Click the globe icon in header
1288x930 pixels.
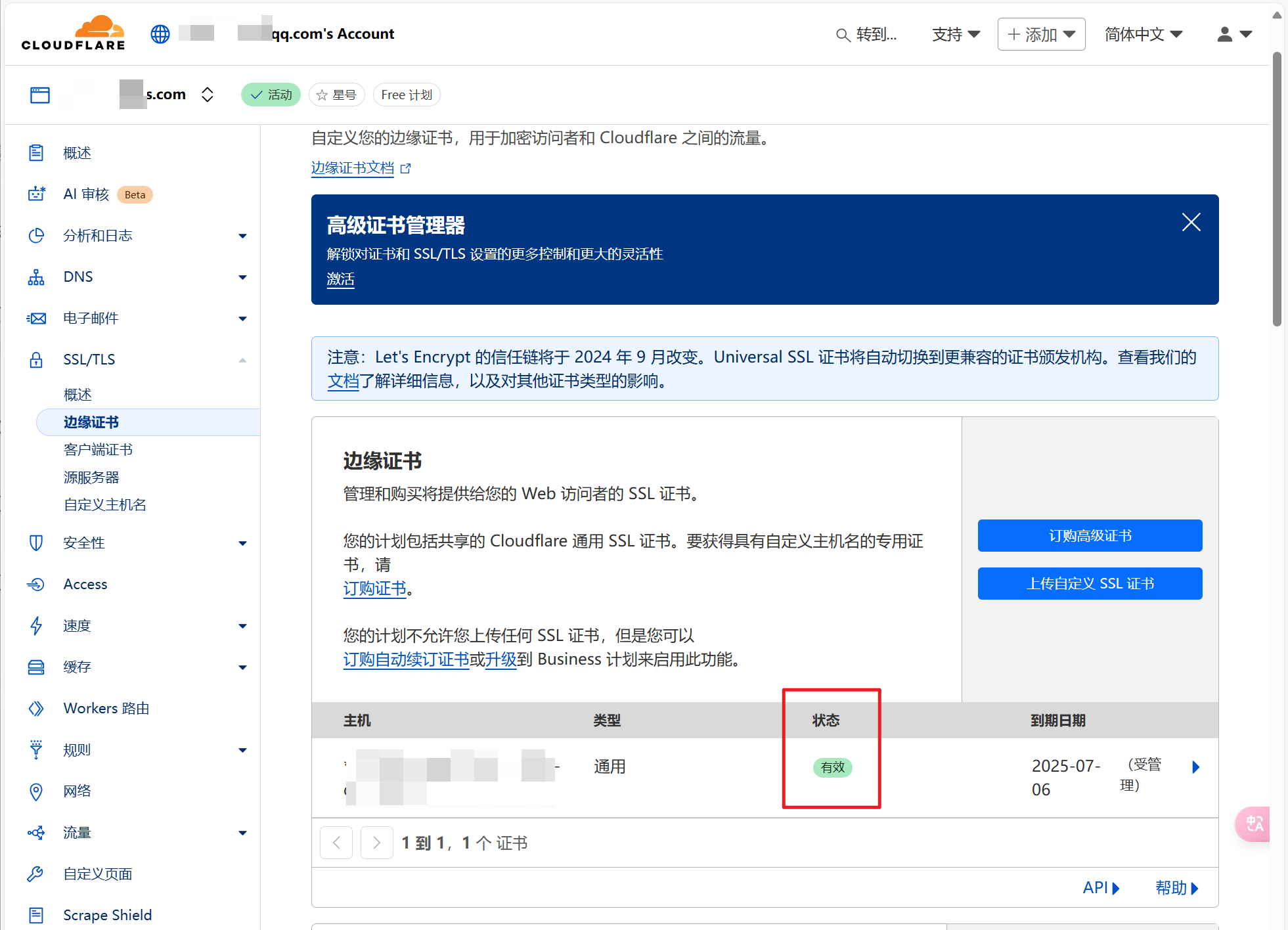pos(160,33)
